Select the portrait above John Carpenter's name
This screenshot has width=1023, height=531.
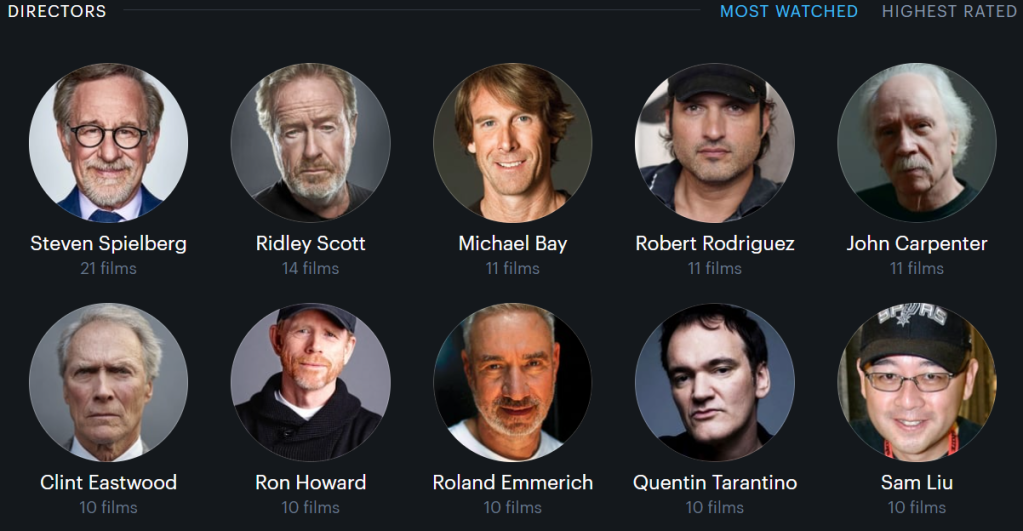917,142
